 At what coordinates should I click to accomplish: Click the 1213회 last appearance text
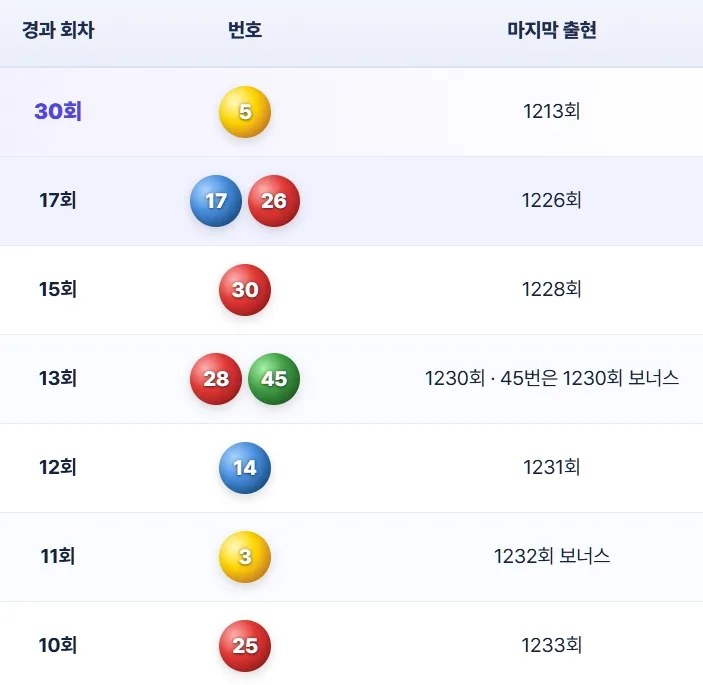[x=551, y=111]
